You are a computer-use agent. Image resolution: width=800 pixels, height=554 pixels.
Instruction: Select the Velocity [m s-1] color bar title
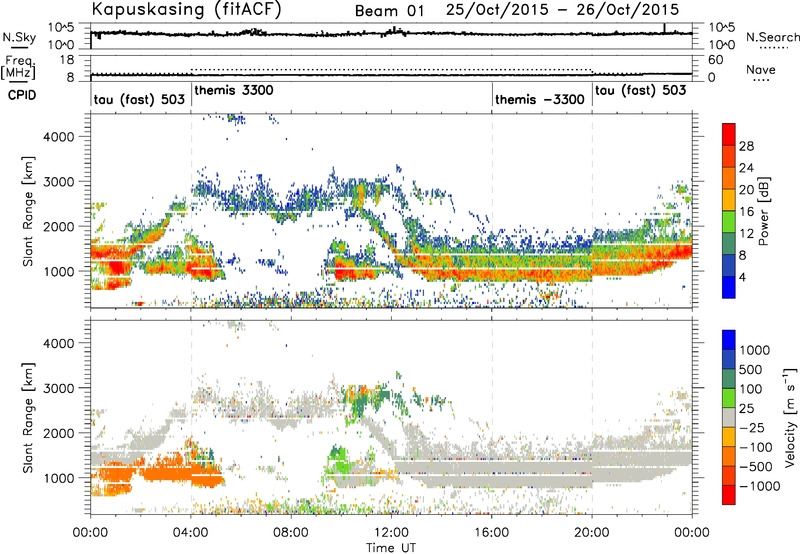coord(790,417)
